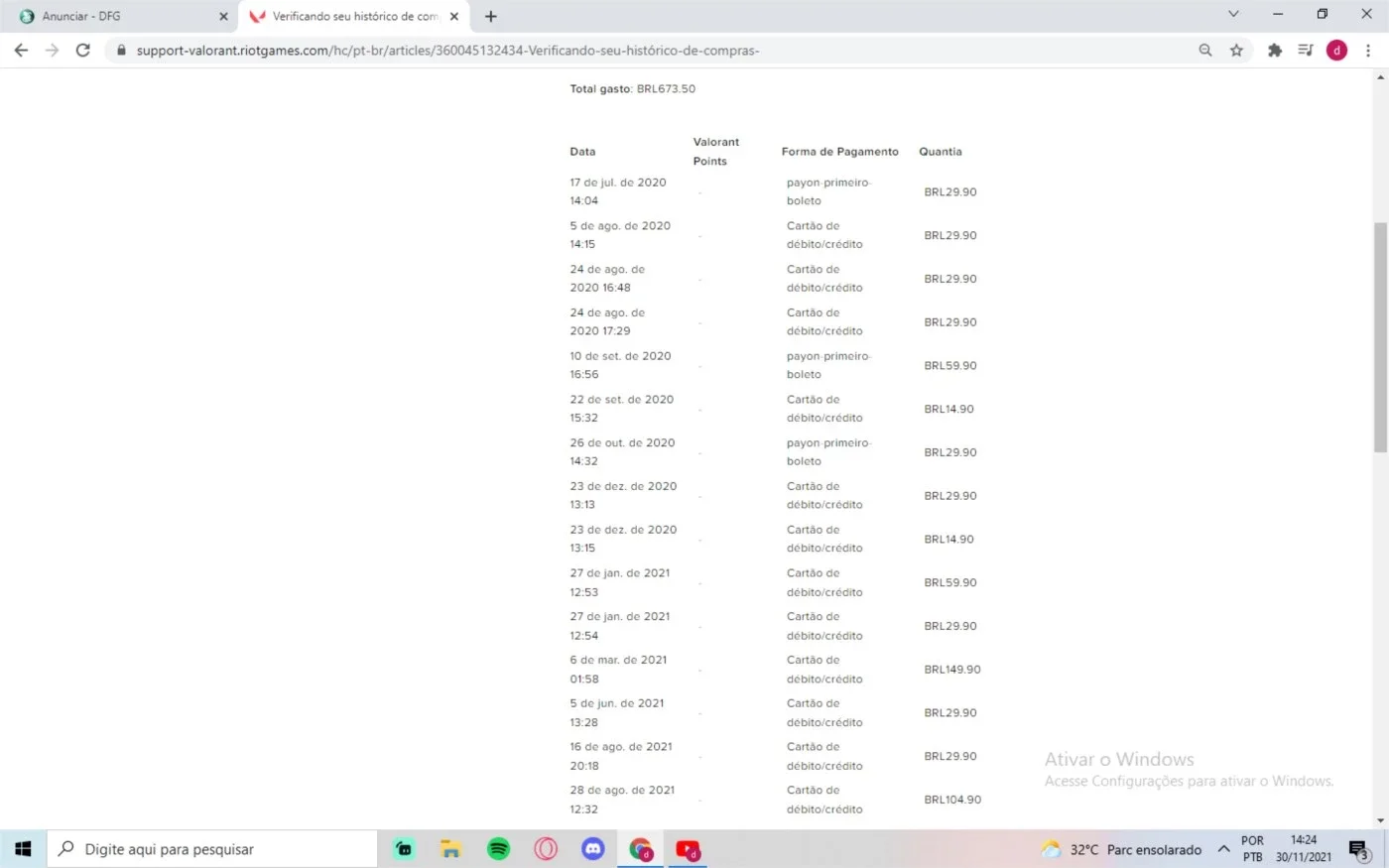
Task: Click the scrollbar down arrow
Action: 1380,821
